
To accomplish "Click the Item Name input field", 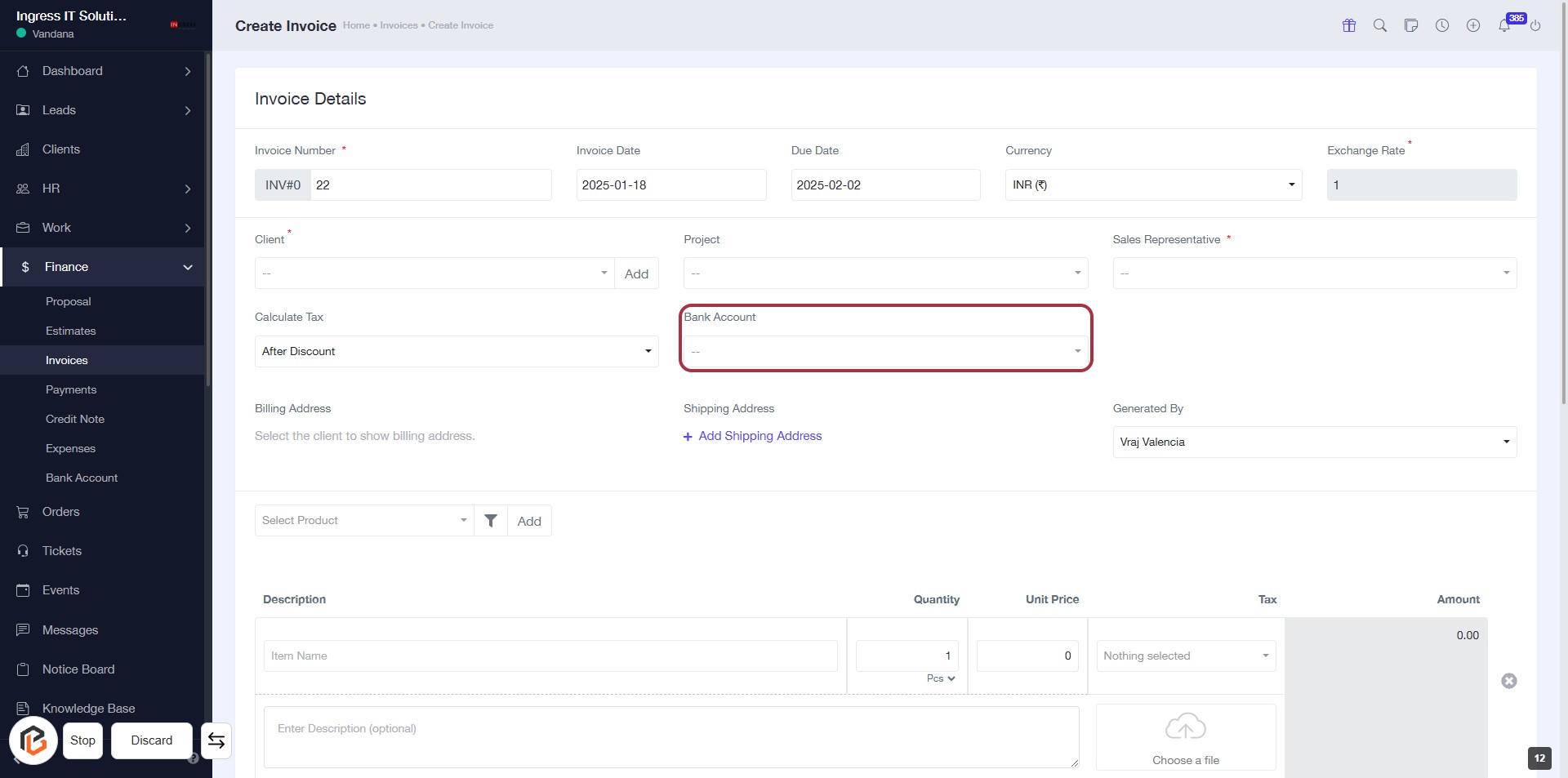I will click(550, 656).
